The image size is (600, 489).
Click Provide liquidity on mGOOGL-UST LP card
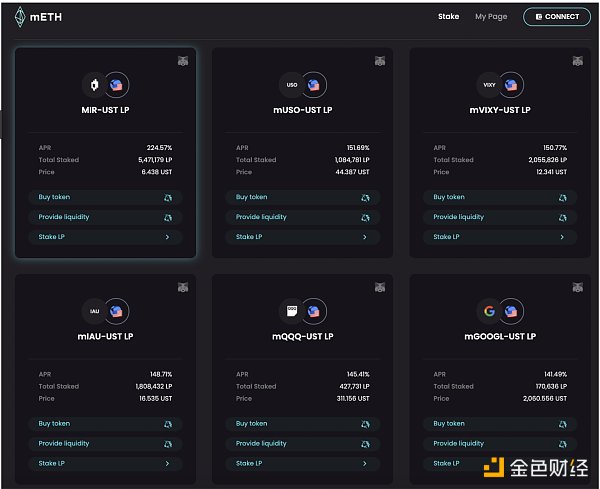(500, 444)
